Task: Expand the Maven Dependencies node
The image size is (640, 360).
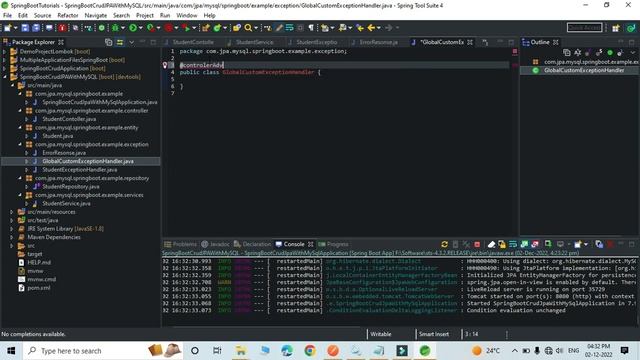Action: (12, 237)
